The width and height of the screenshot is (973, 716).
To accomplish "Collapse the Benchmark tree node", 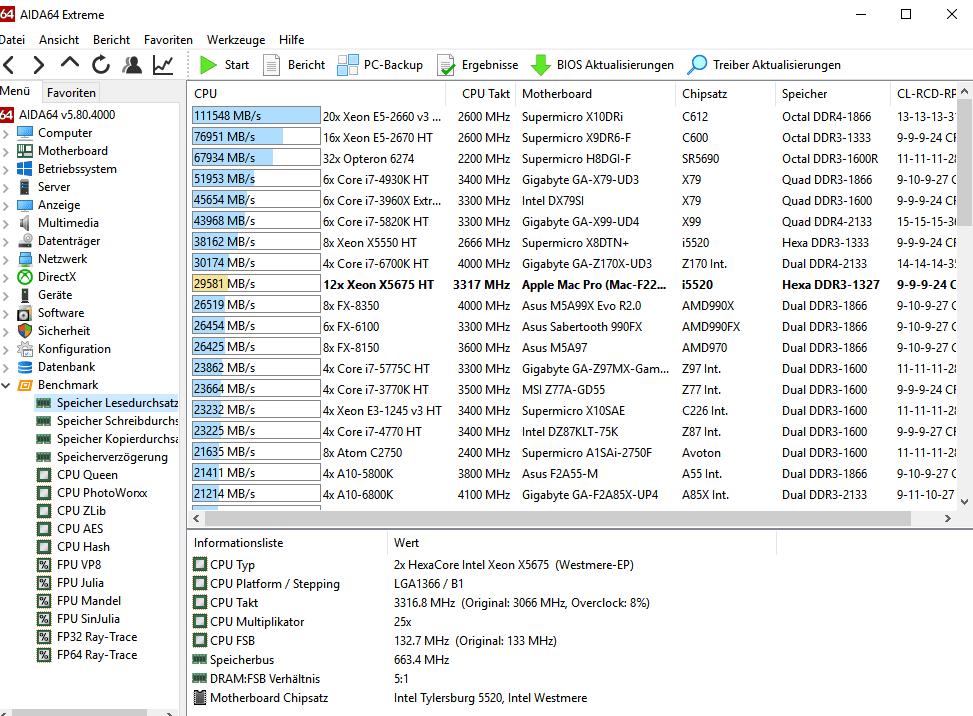I will click(6, 385).
